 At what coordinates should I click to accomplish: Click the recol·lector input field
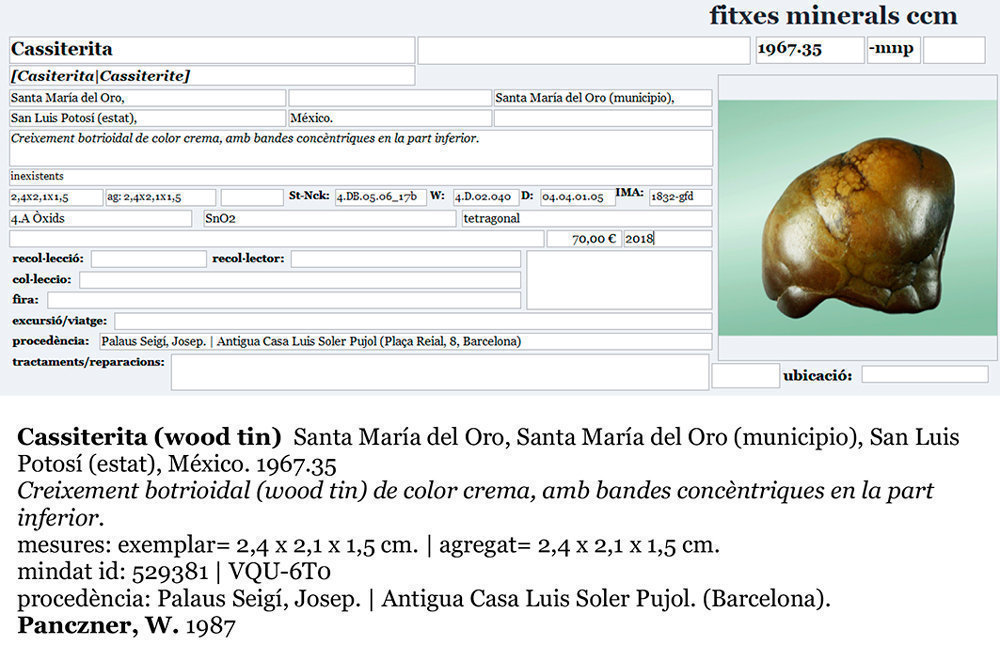pyautogui.click(x=406, y=259)
